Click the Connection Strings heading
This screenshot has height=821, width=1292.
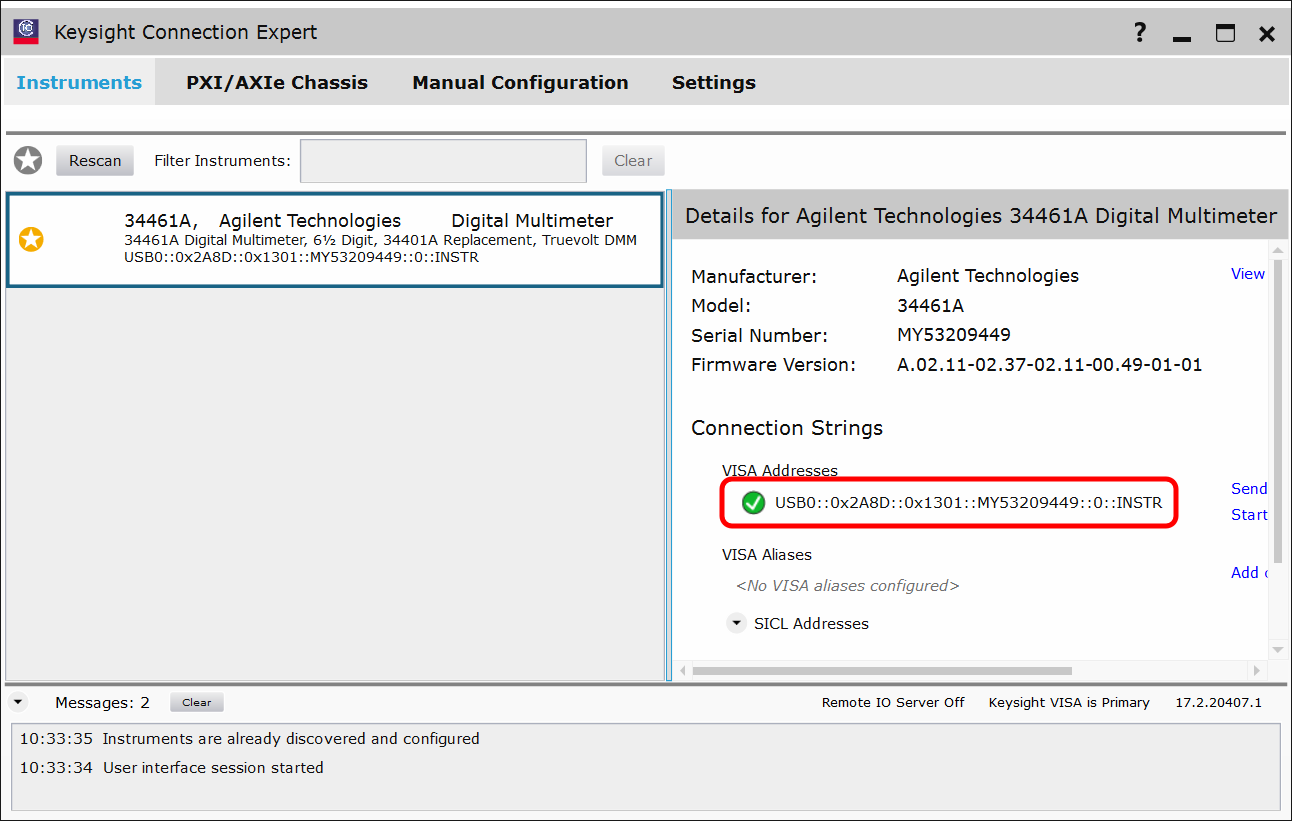(x=787, y=428)
